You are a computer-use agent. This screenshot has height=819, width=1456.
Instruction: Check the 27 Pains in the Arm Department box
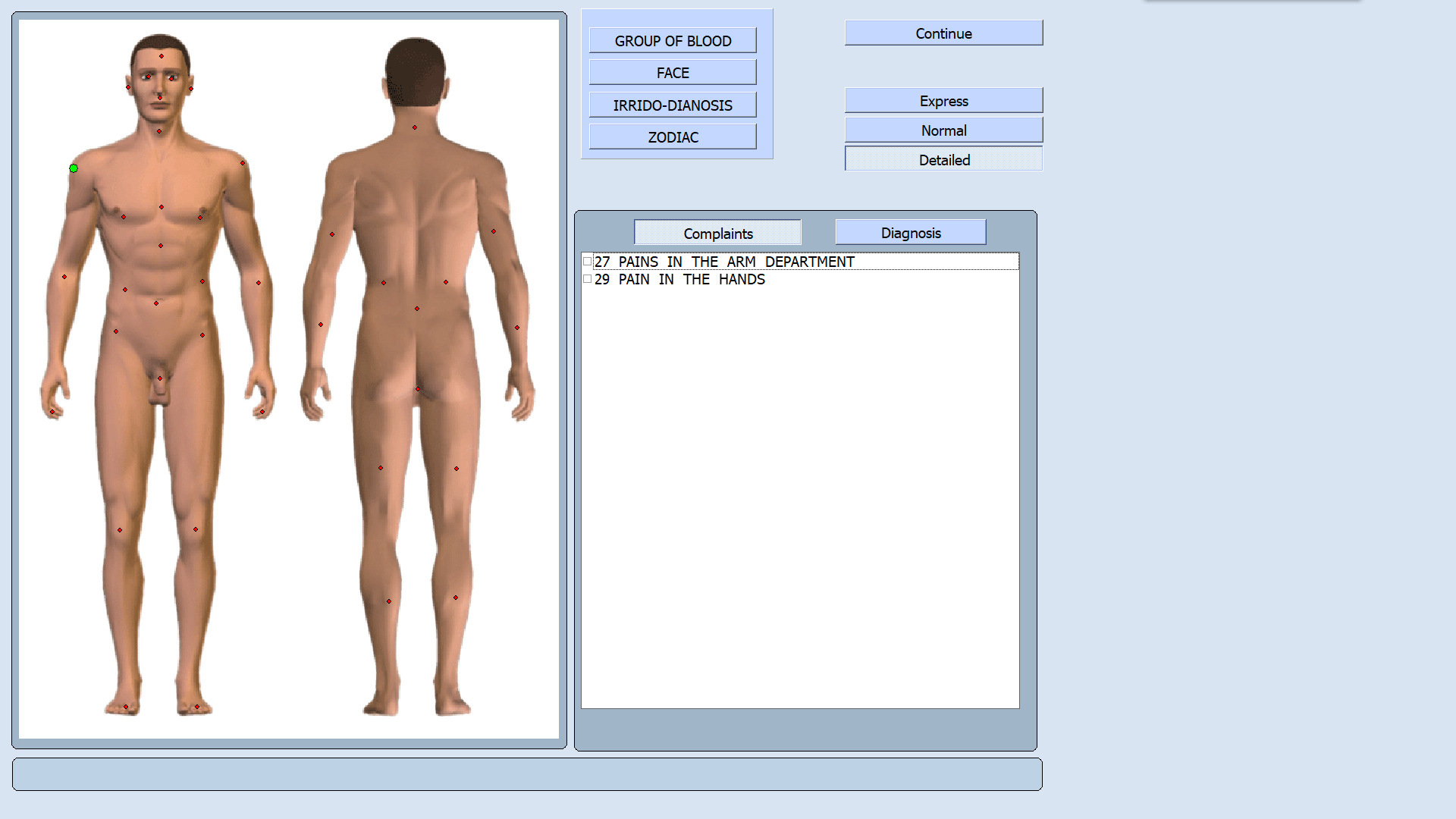(x=587, y=262)
